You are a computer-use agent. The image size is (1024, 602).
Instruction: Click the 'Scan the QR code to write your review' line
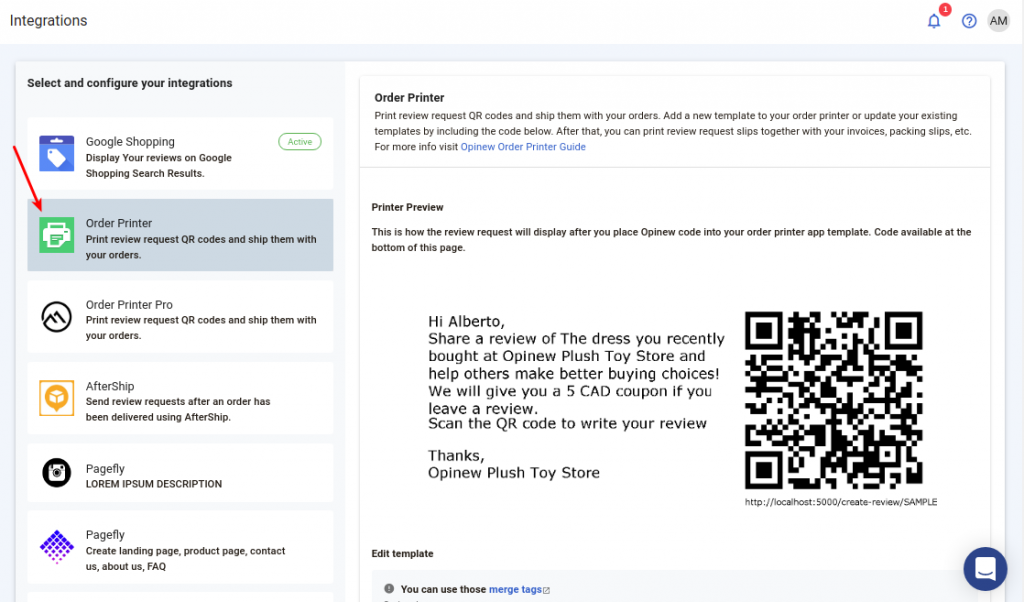pos(568,424)
